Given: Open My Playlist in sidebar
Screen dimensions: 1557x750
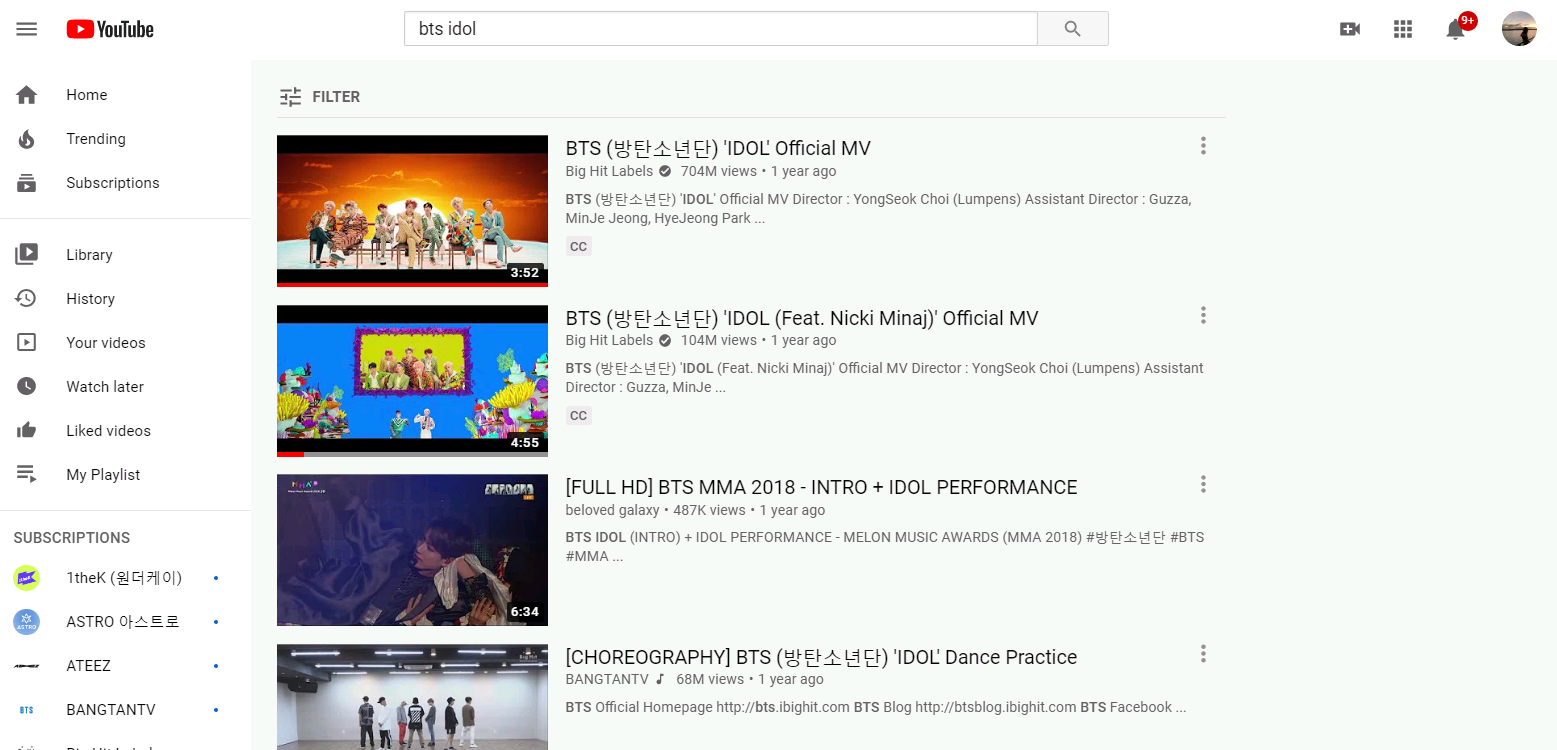Looking at the screenshot, I should click(x=125, y=475).
